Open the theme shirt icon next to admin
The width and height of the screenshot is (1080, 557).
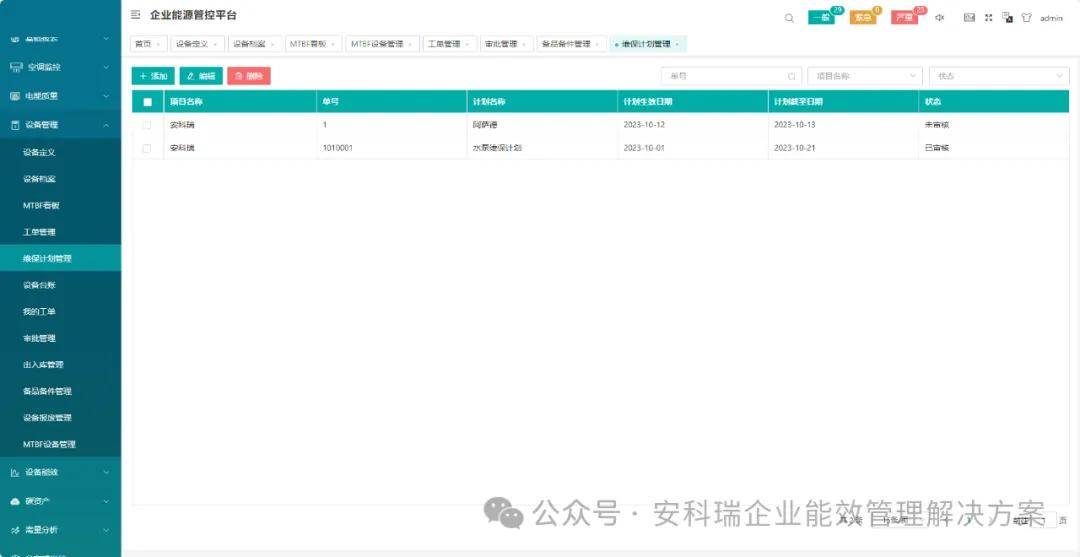coord(1026,18)
